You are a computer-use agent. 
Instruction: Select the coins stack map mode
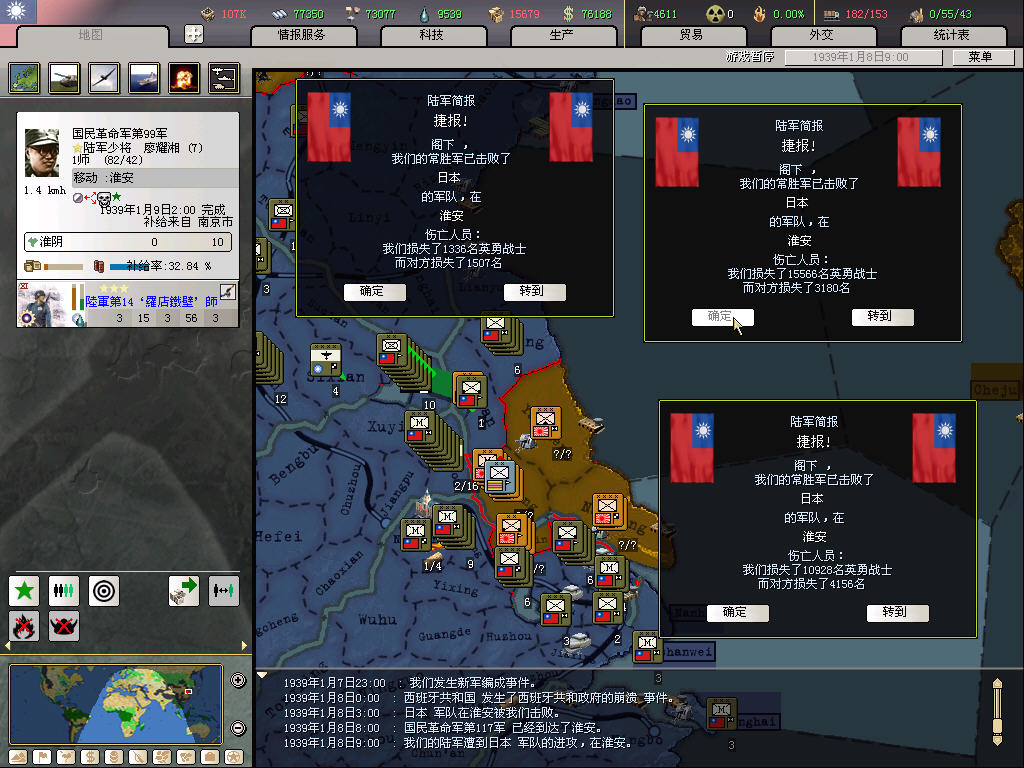[114, 758]
